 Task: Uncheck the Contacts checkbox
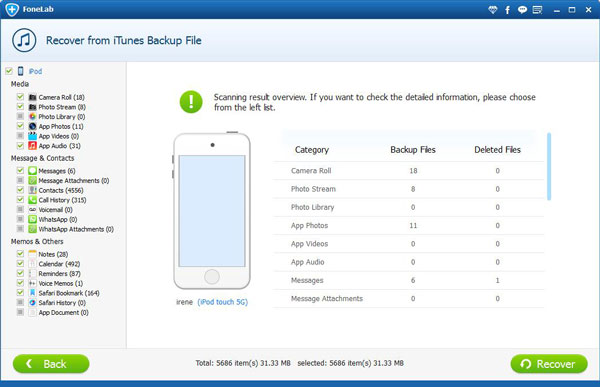click(20, 190)
